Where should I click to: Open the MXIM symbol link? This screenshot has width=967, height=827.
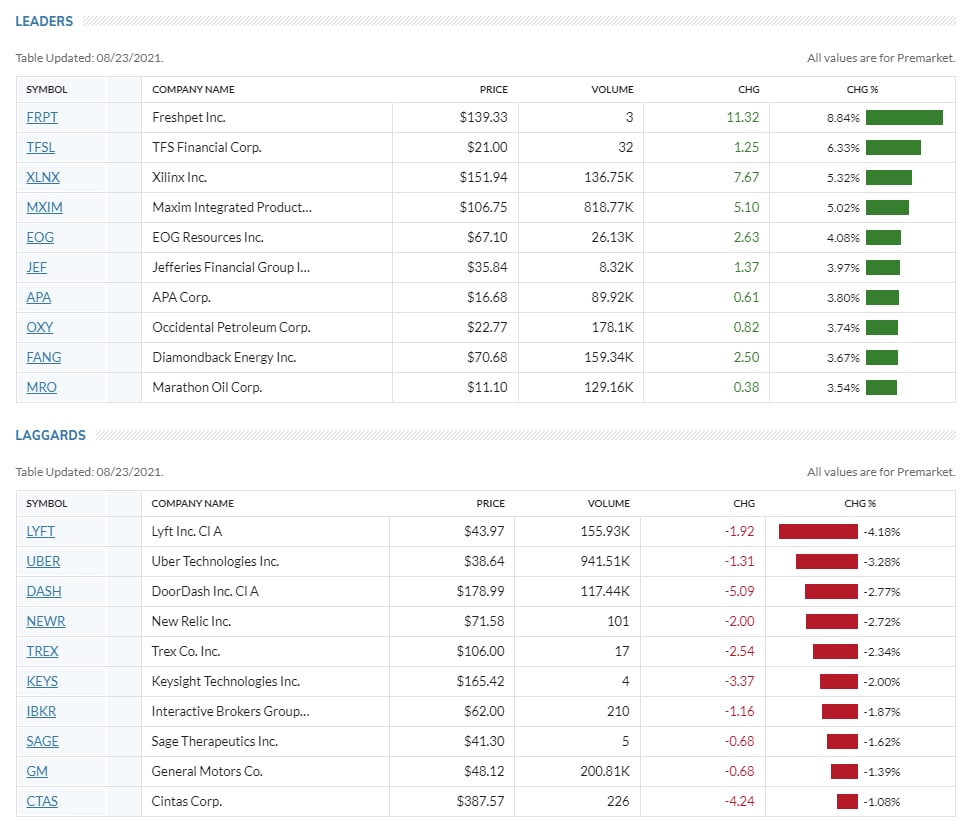pos(44,207)
